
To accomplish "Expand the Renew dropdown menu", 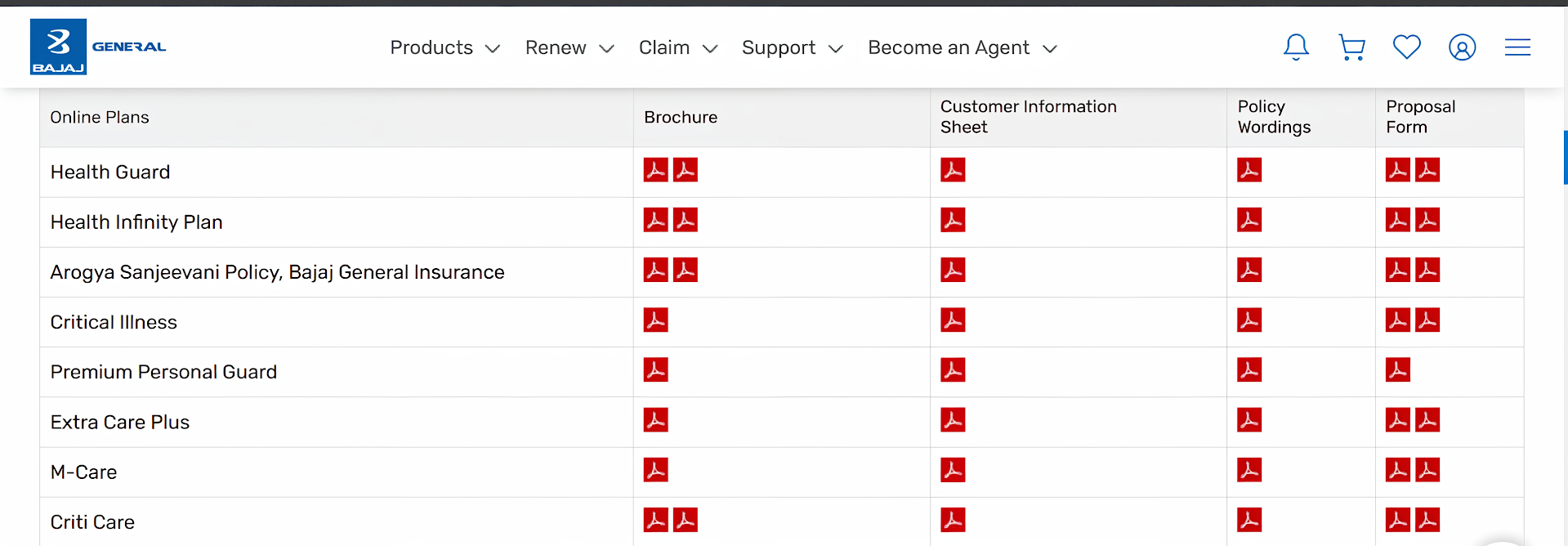I will [x=569, y=48].
